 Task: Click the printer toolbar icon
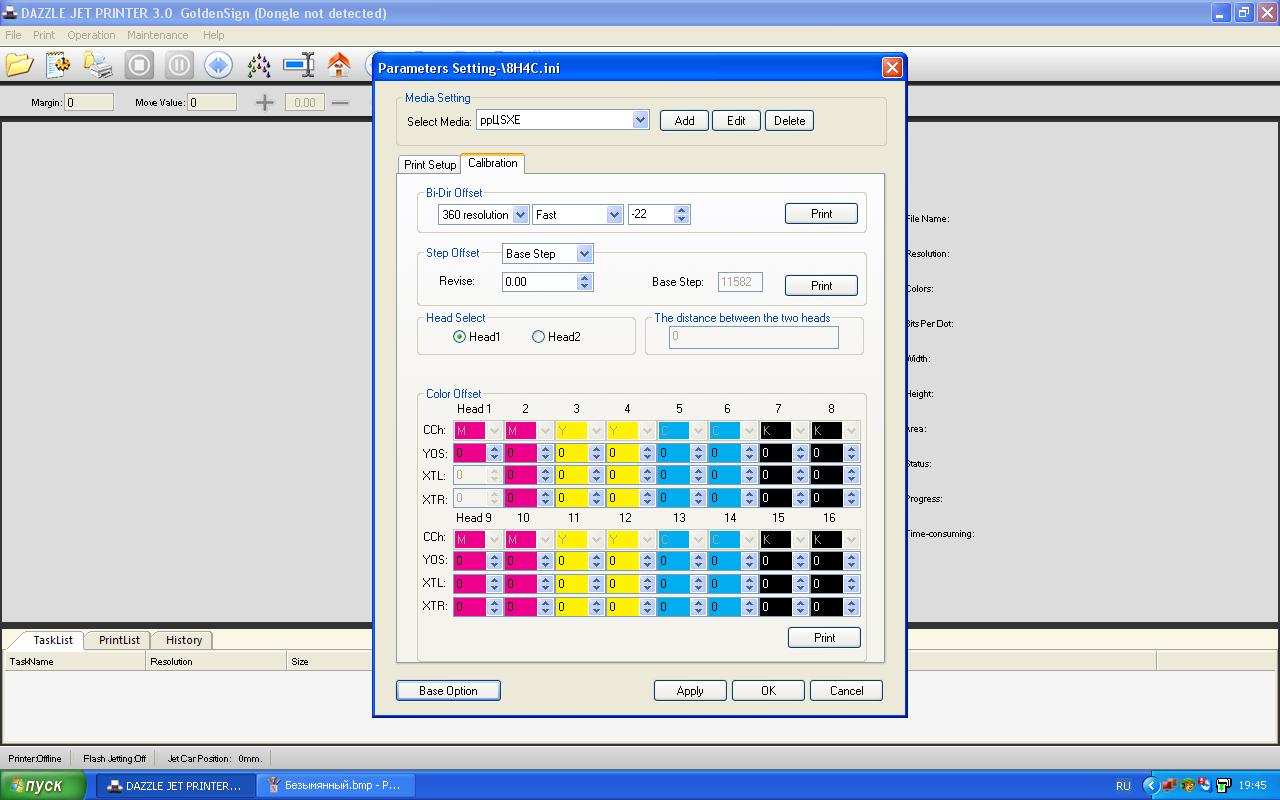(99, 65)
